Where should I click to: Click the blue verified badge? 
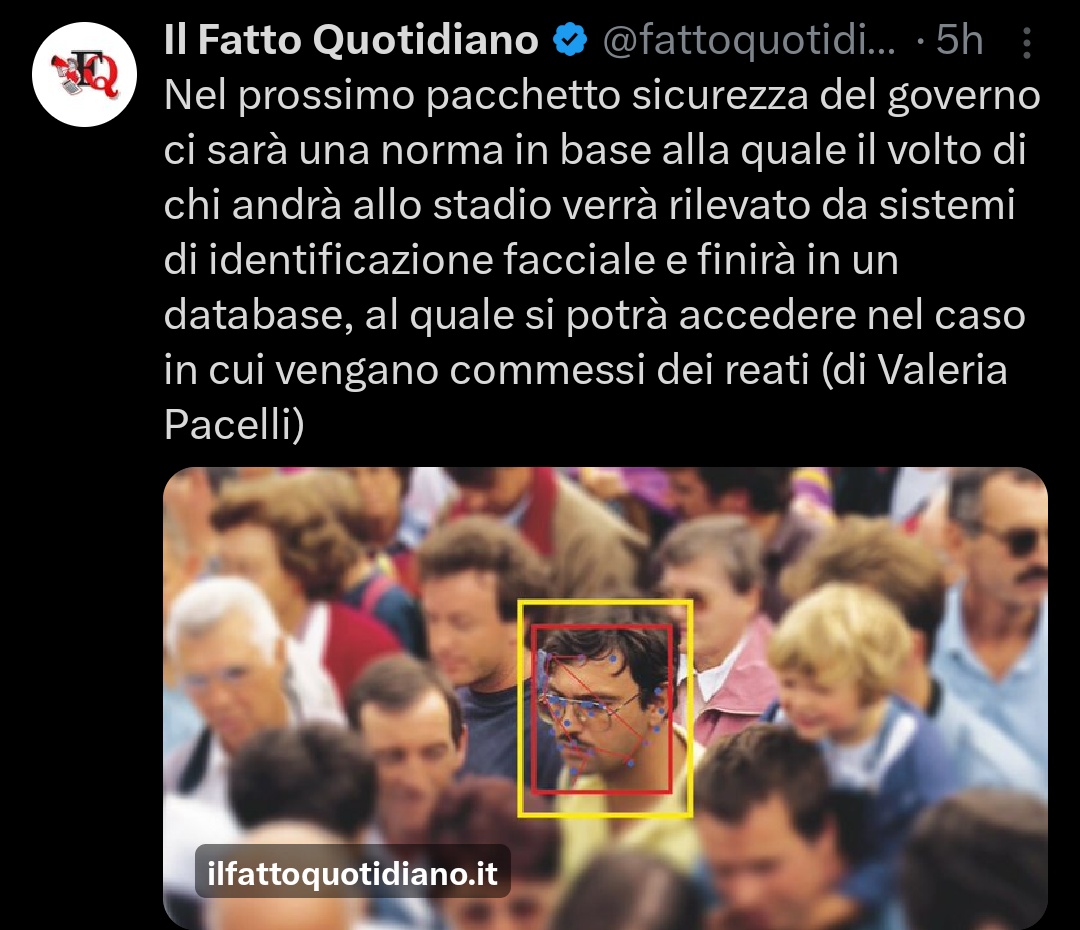pyautogui.click(x=570, y=39)
